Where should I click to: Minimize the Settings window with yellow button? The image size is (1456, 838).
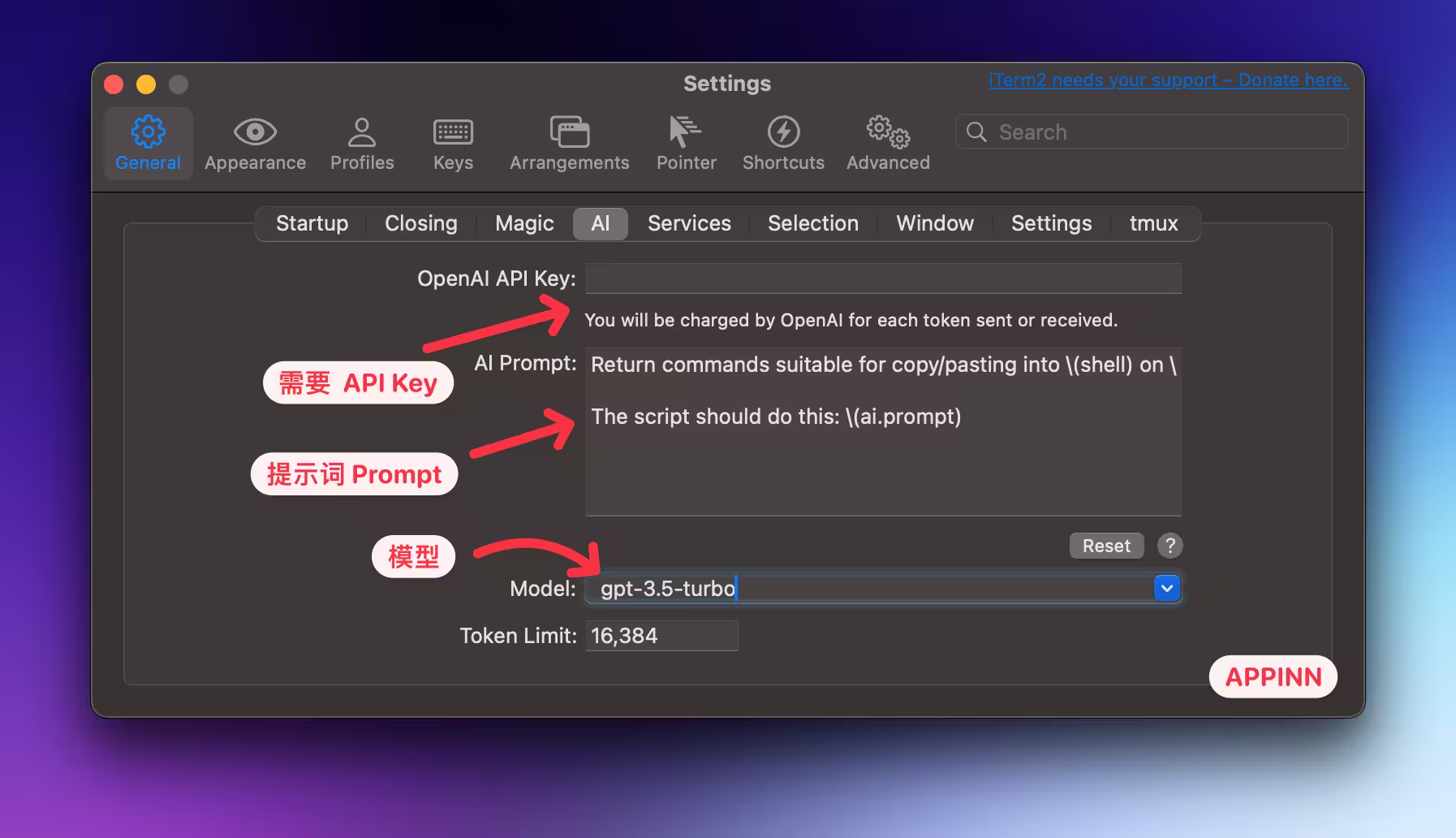(x=146, y=84)
